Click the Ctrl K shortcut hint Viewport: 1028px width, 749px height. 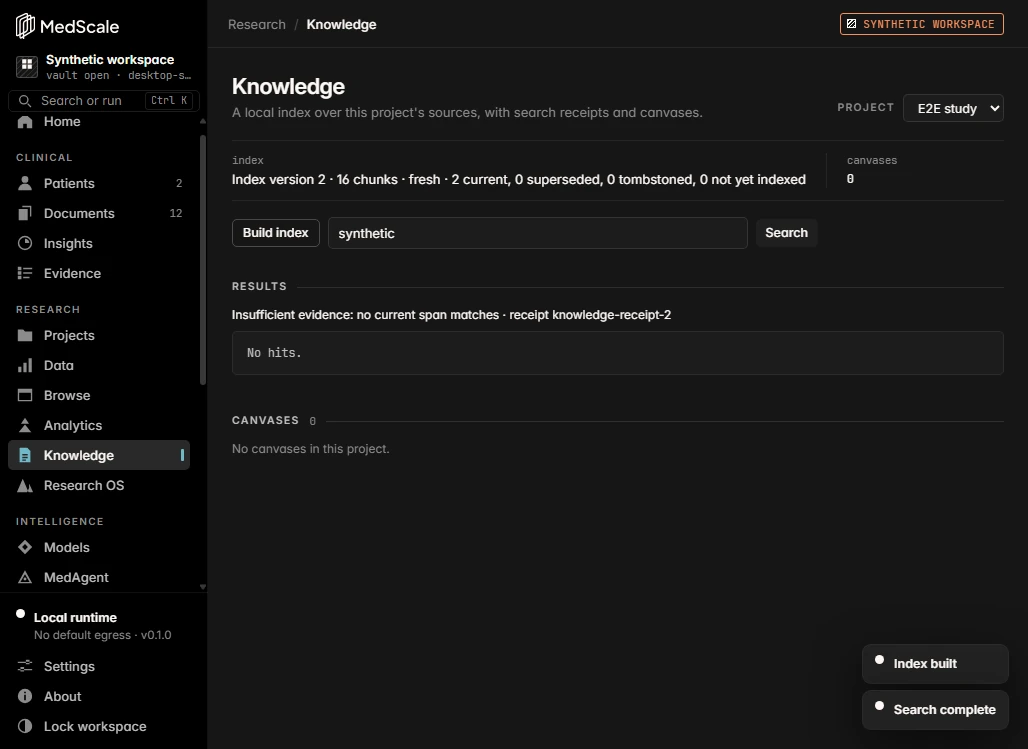pos(168,100)
